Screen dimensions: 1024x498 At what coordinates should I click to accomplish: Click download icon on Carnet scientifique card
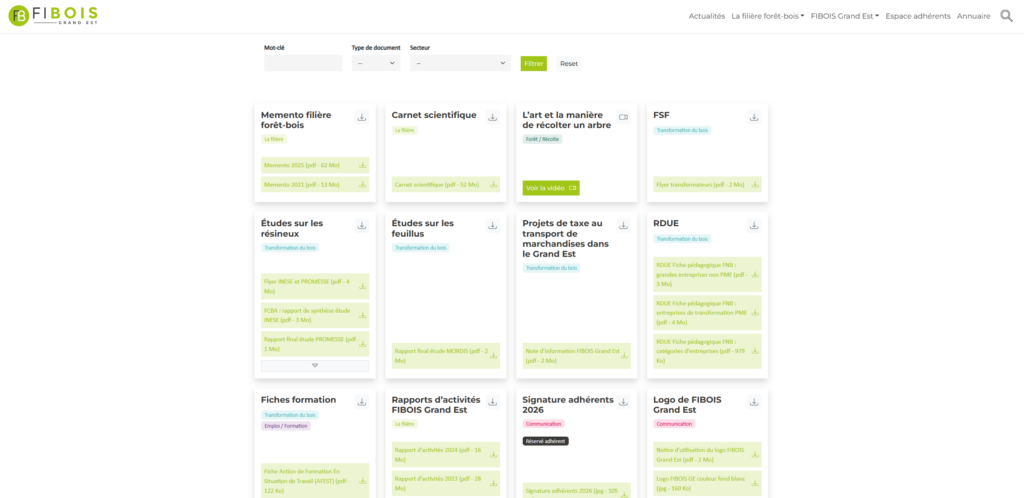click(492, 117)
